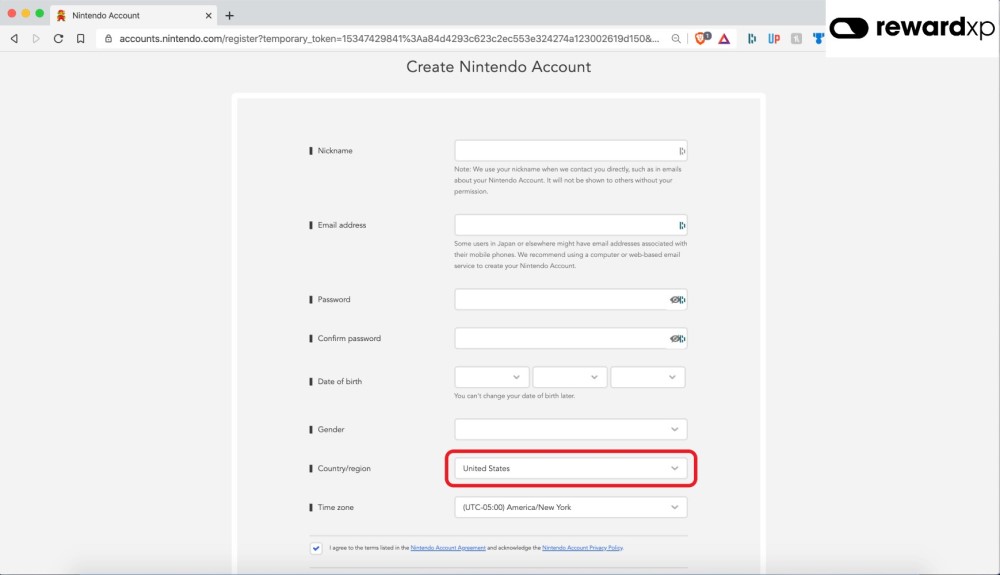1000x575 pixels.
Task: Expand the Country/region dropdown showing United States
Action: 570,468
